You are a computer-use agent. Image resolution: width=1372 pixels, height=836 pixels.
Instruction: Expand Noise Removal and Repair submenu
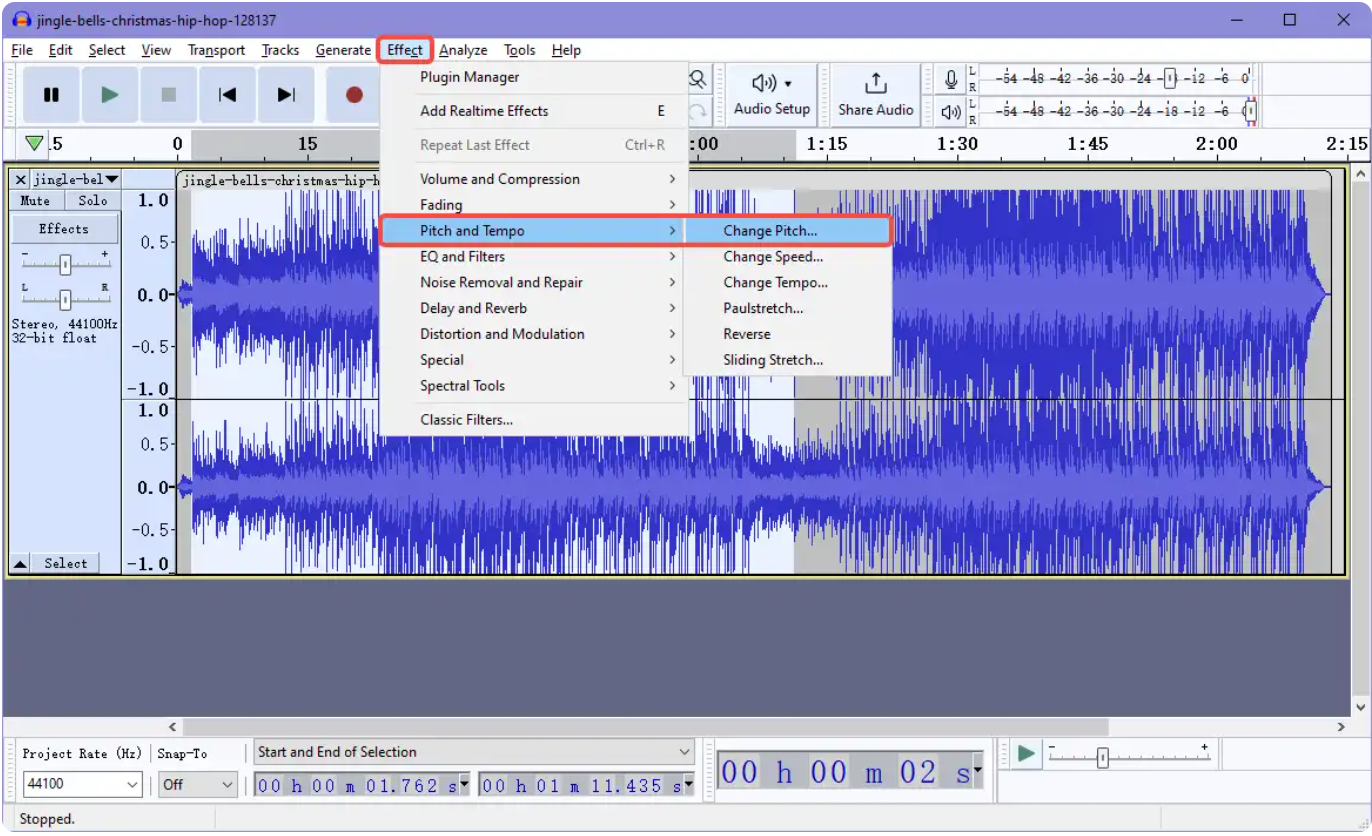click(535, 283)
